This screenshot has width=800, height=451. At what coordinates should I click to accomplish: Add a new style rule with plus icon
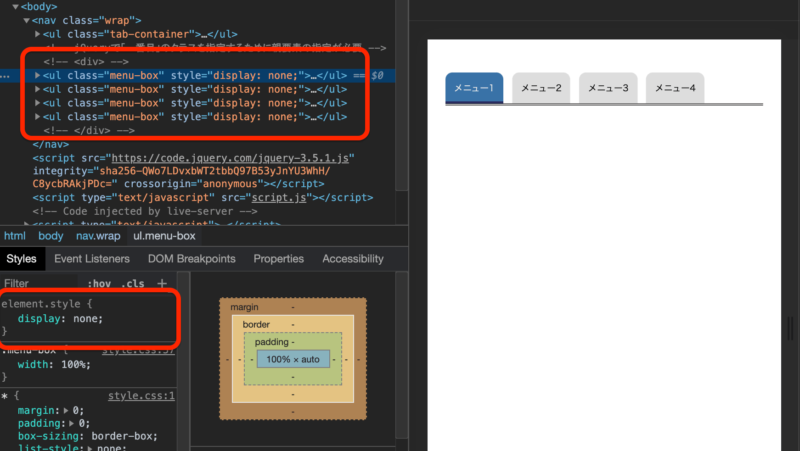click(162, 283)
